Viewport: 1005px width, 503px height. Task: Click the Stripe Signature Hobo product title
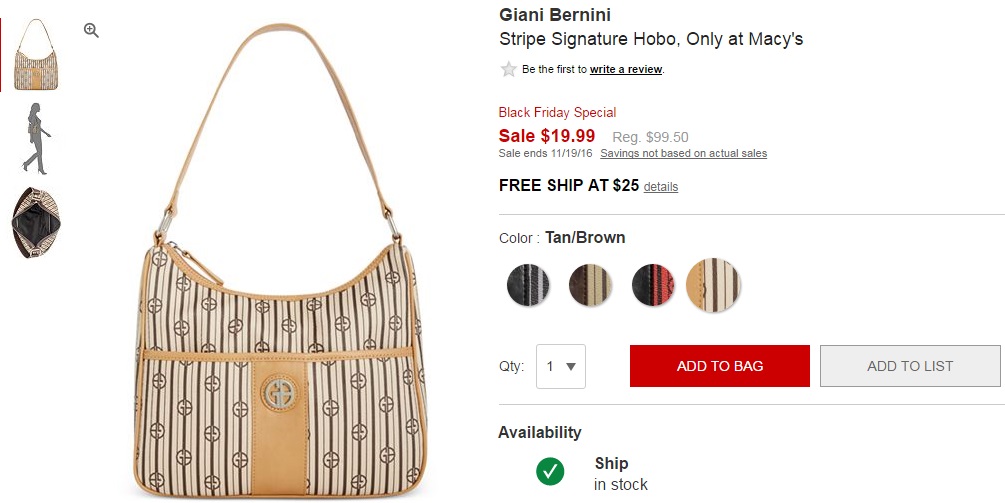(x=650, y=40)
